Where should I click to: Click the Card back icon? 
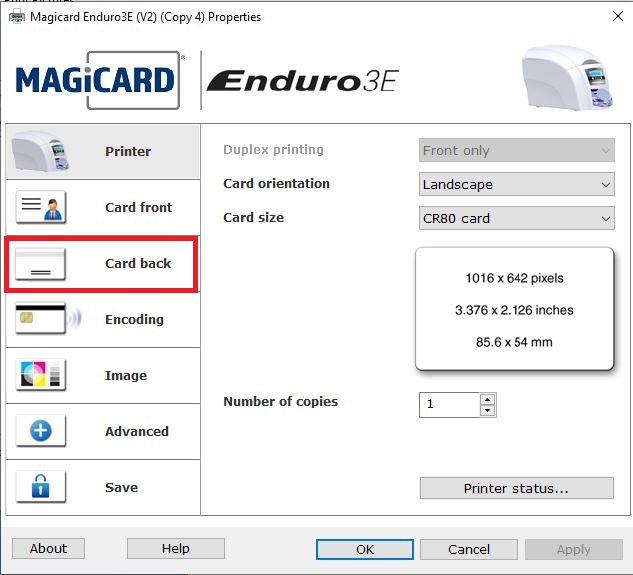pyautogui.click(x=40, y=264)
